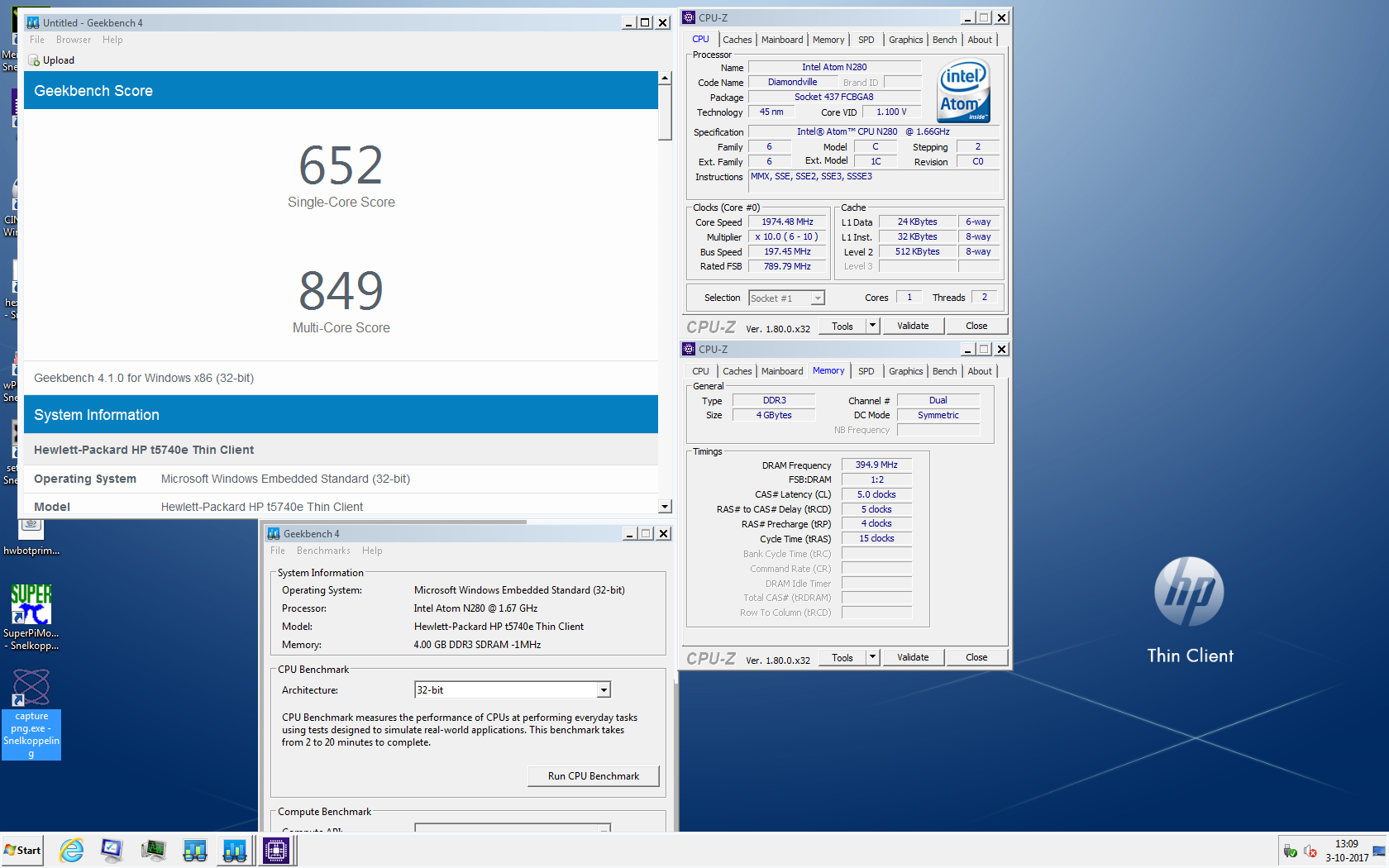This screenshot has width=1389, height=868.
Task: Select the SuperPi Mod desktop shortcut
Action: point(31,617)
